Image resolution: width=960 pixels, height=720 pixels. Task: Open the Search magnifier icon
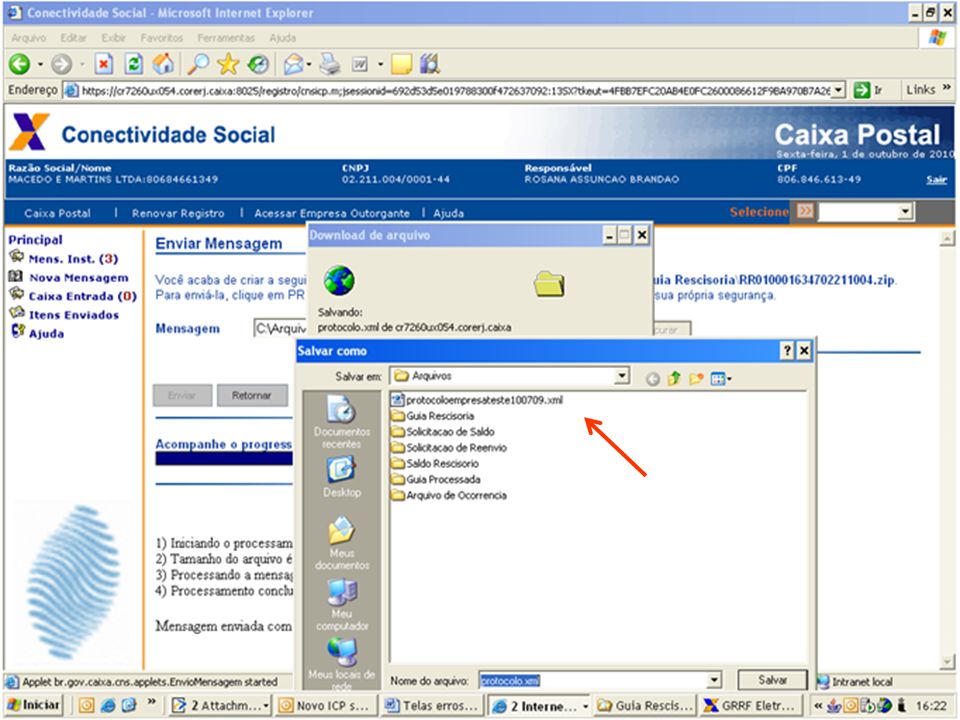tap(198, 64)
